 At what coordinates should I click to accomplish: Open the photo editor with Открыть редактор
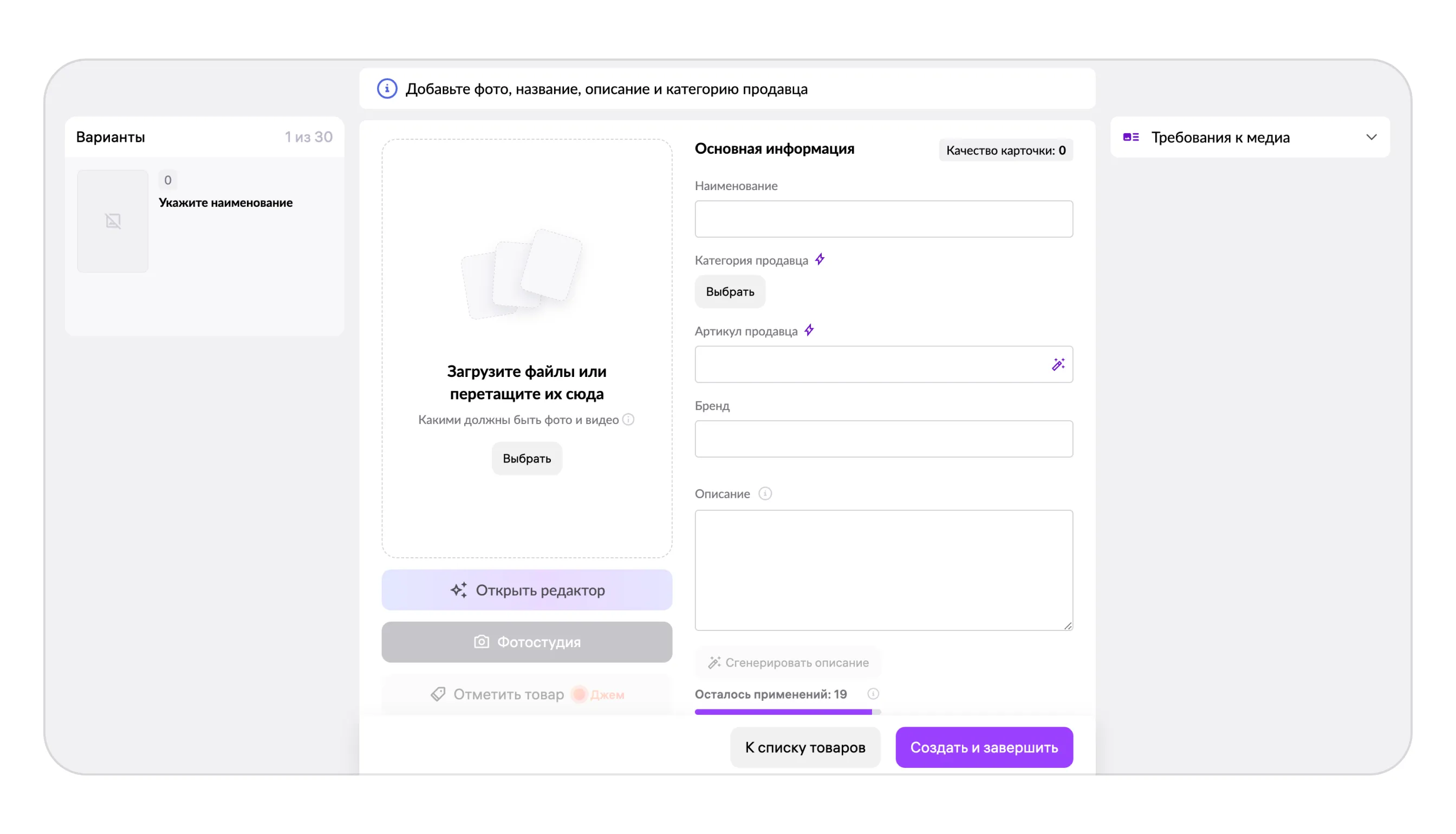[526, 590]
